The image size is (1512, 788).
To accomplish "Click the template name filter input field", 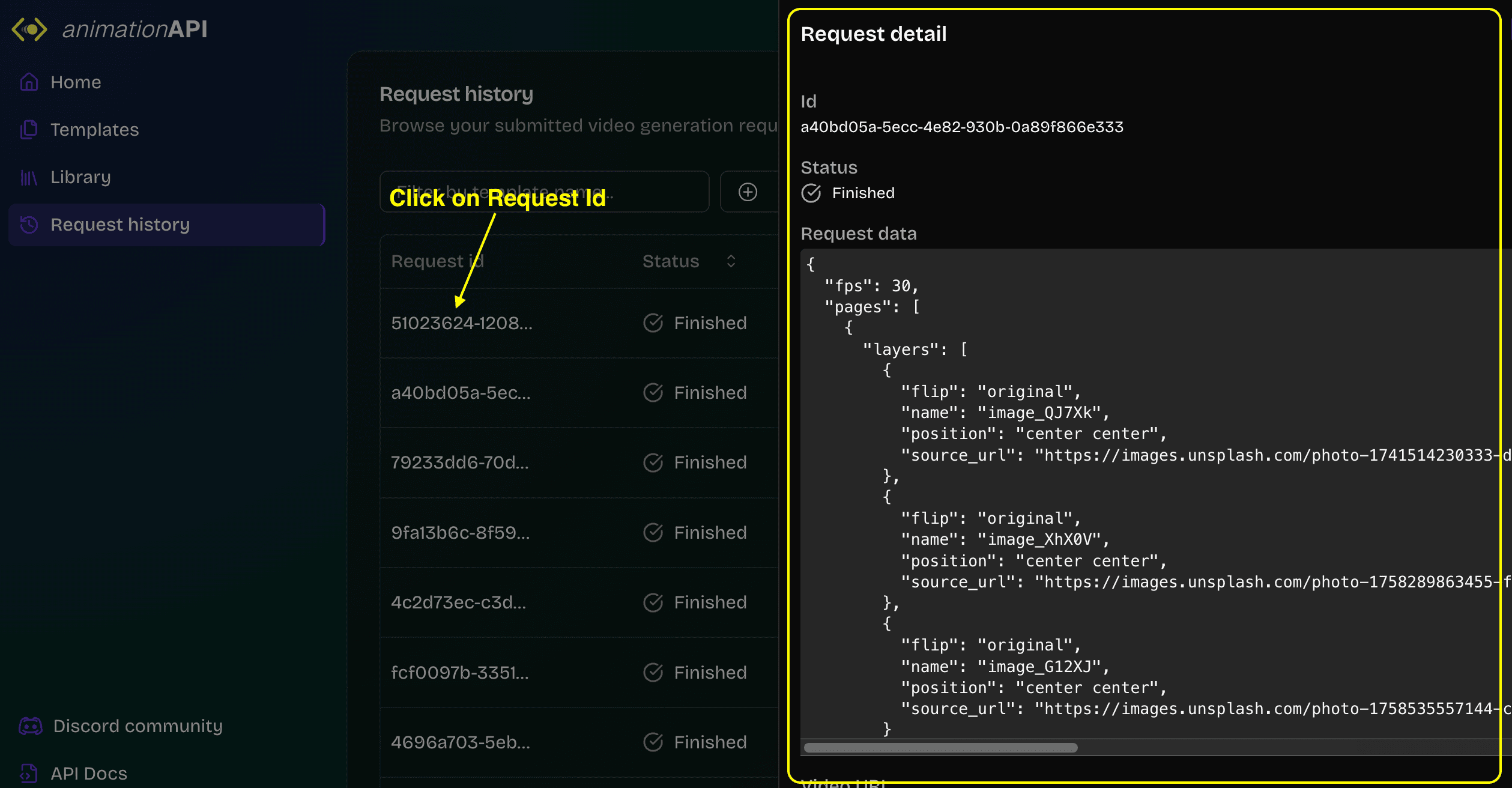I will (543, 192).
